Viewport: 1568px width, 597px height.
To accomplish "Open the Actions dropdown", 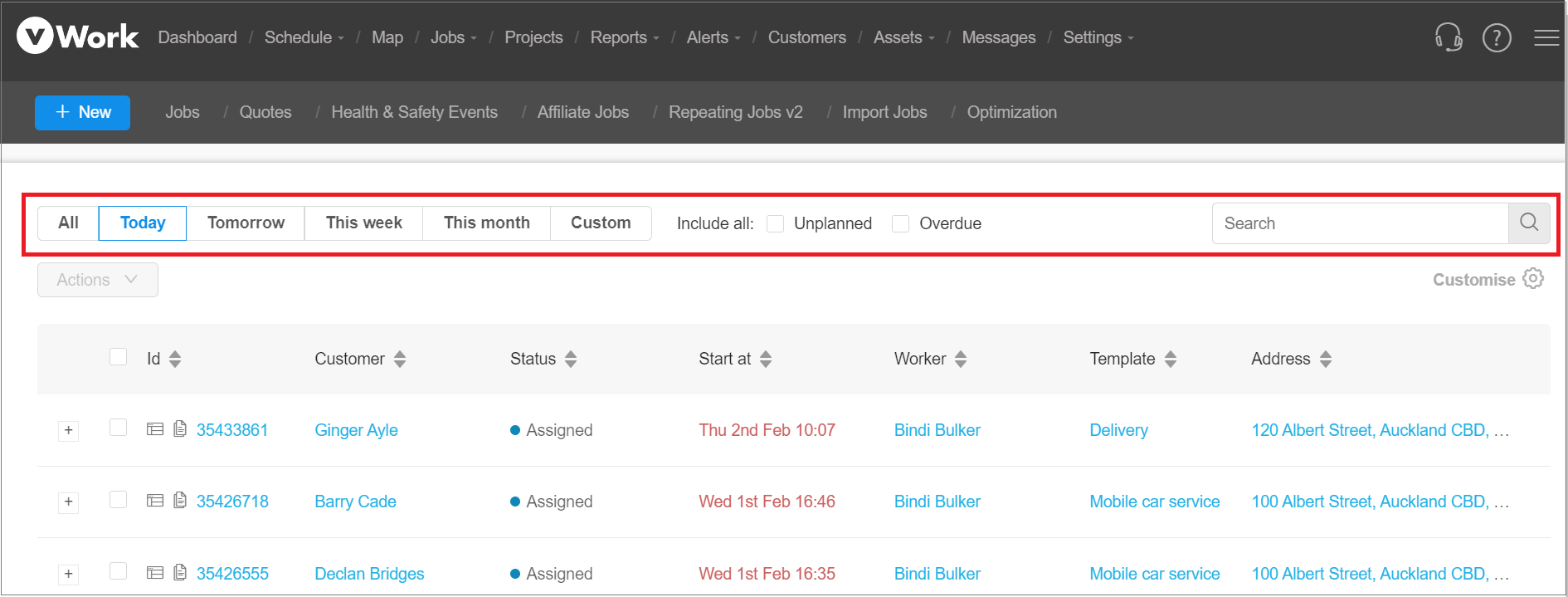I will (x=98, y=280).
